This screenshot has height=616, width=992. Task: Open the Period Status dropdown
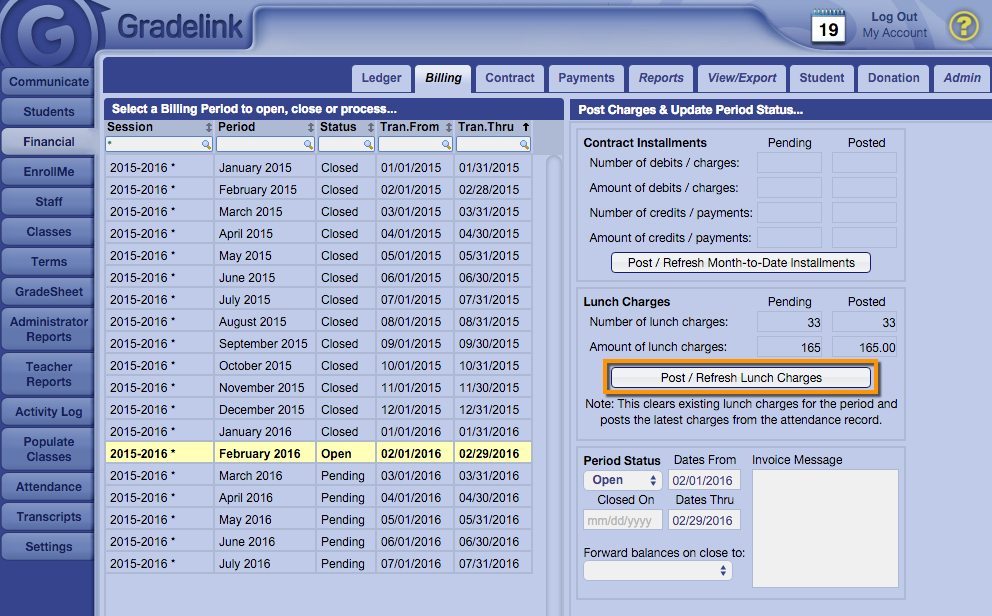[x=622, y=481]
